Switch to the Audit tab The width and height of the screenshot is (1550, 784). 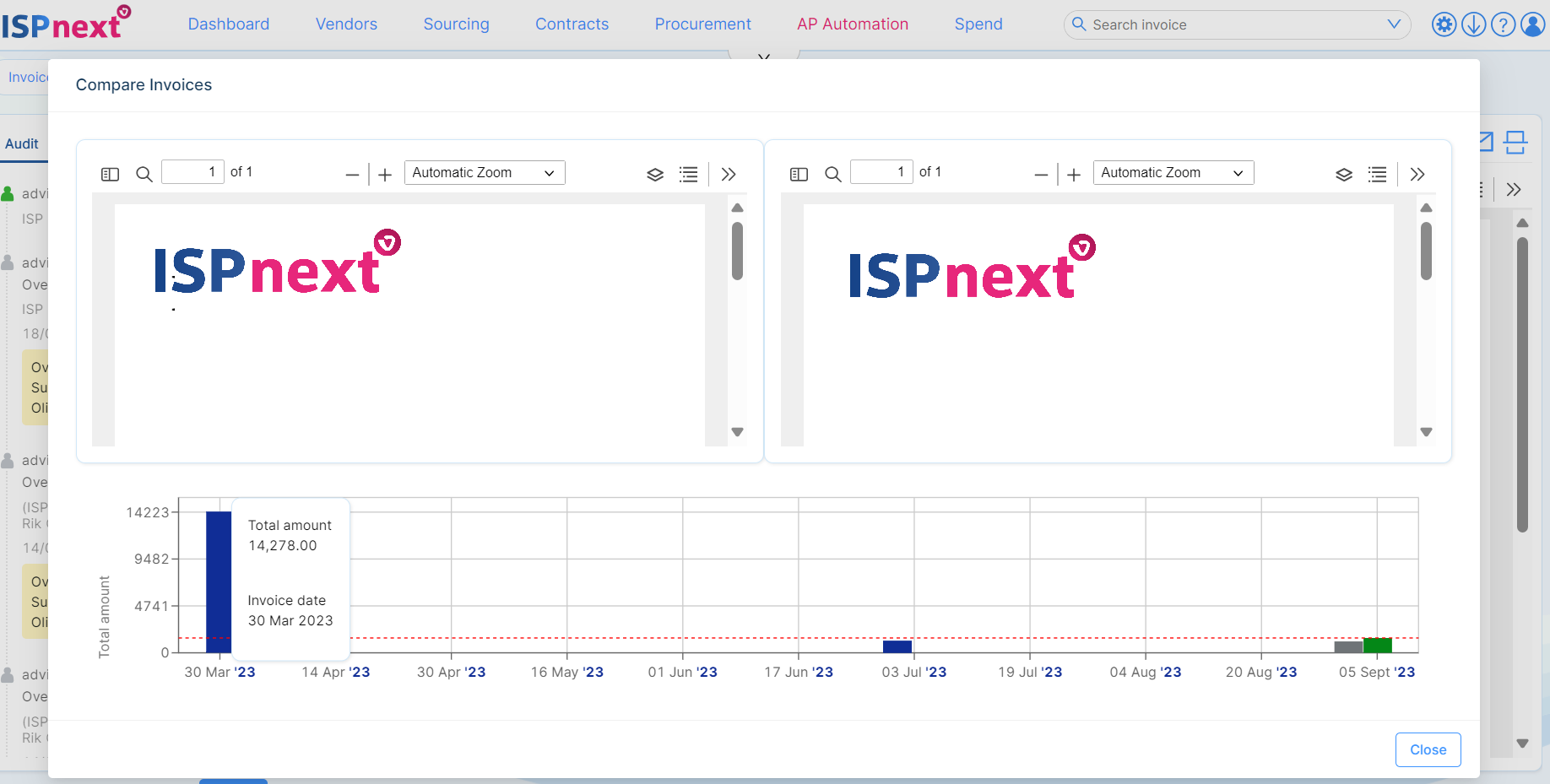pyautogui.click(x=22, y=143)
